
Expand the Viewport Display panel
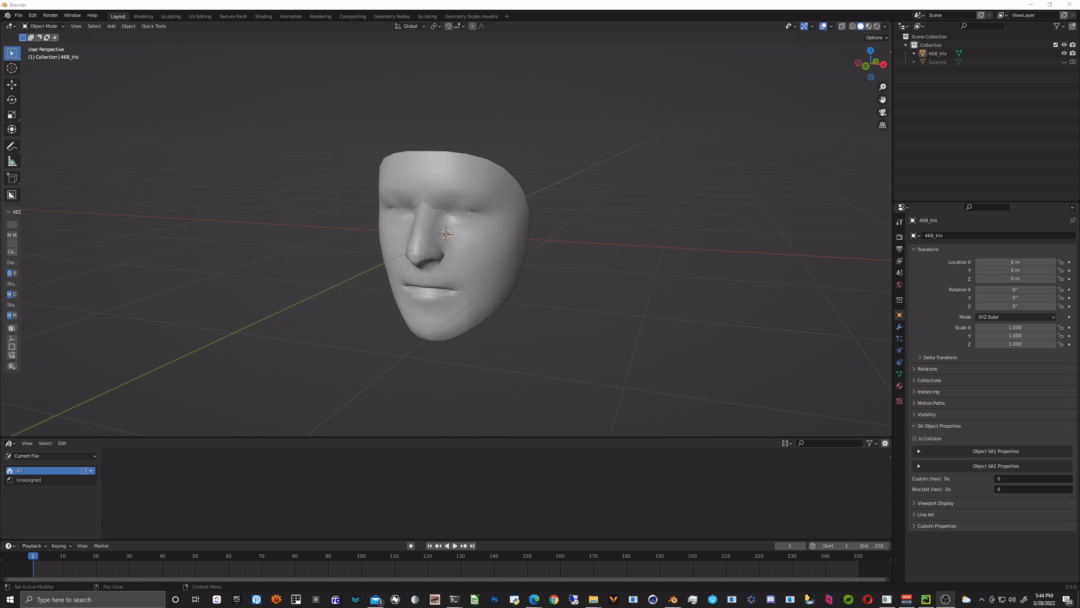(935, 503)
